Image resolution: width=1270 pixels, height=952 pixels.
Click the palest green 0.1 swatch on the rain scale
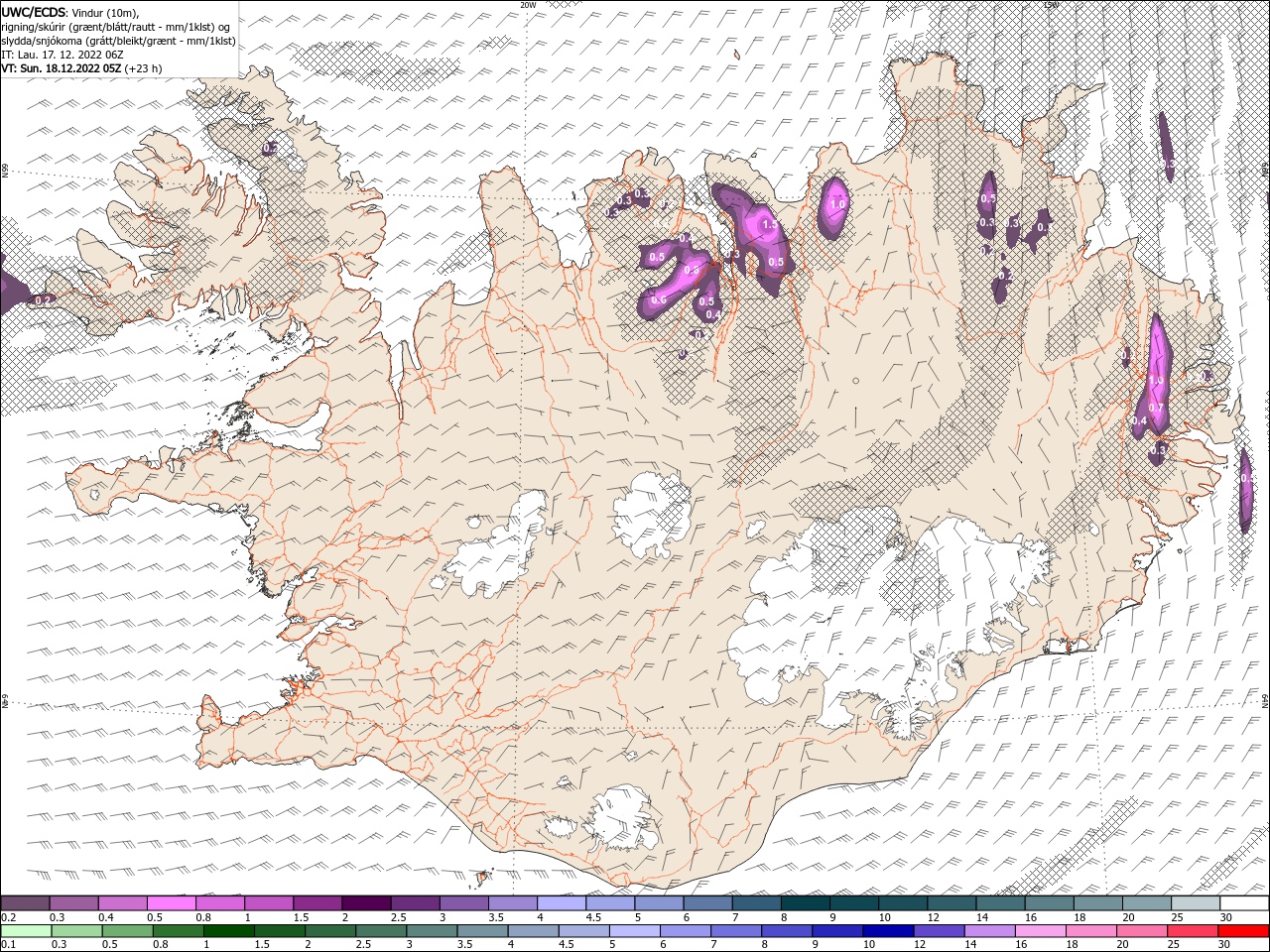26,931
